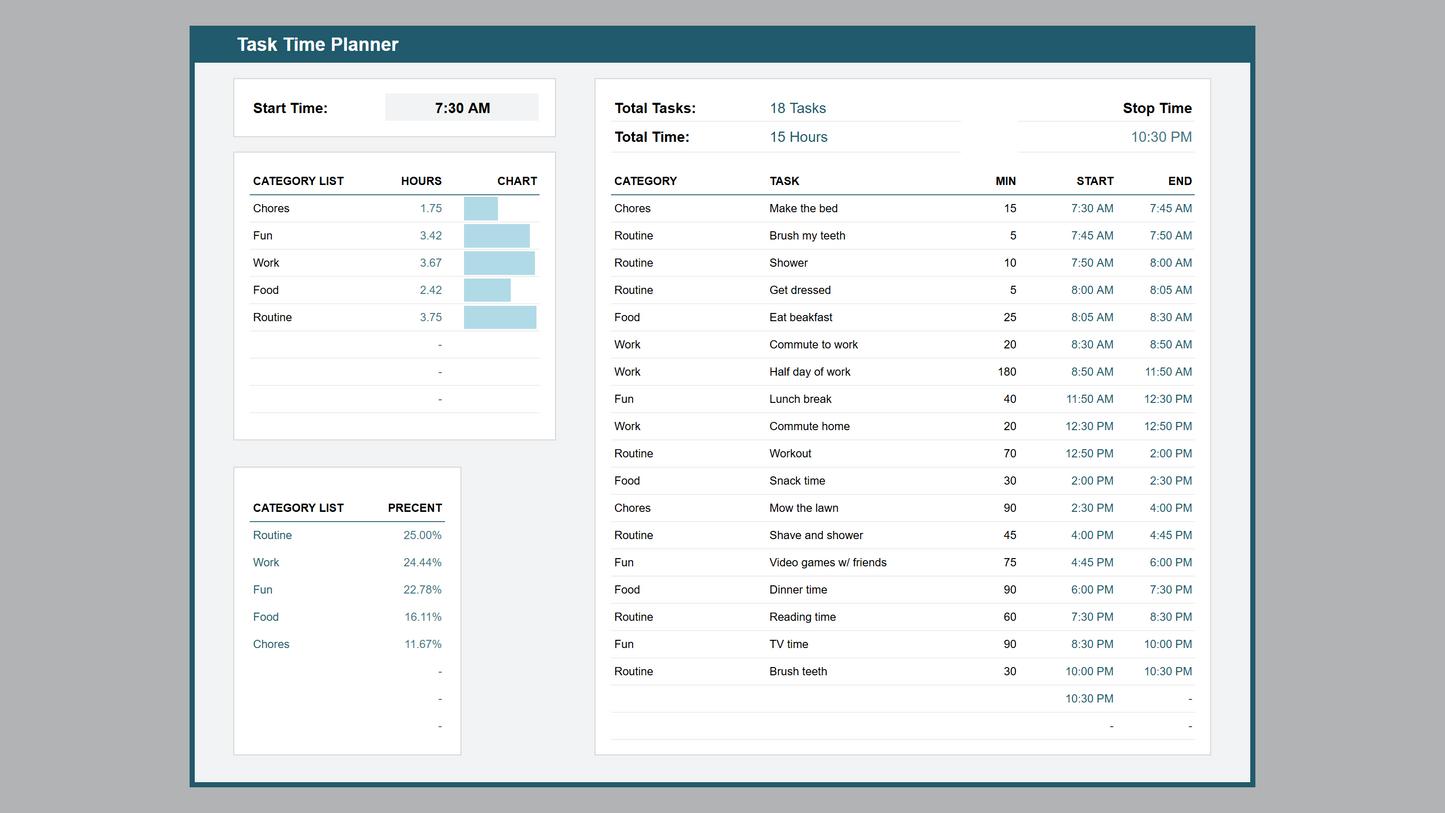Click the Fun category for Lunch break
The height and width of the screenshot is (813, 1445).
(x=624, y=399)
